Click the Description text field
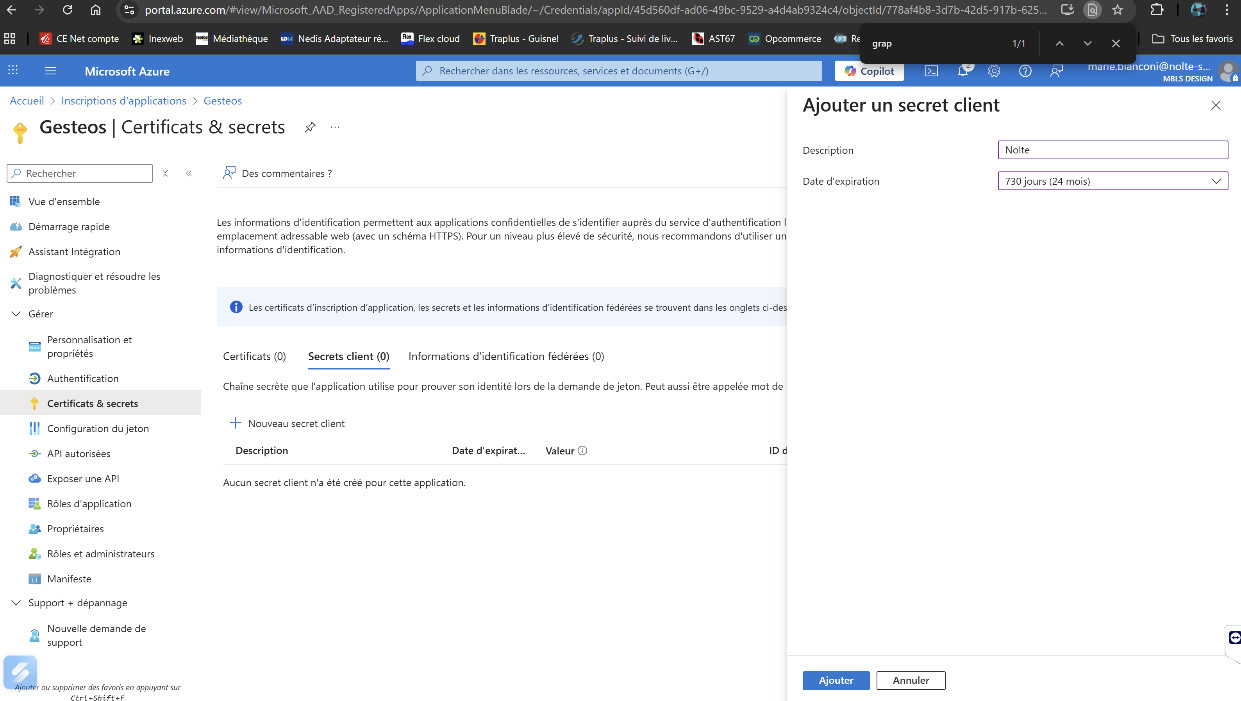Screen dimensions: 1241x701 click(1112, 150)
